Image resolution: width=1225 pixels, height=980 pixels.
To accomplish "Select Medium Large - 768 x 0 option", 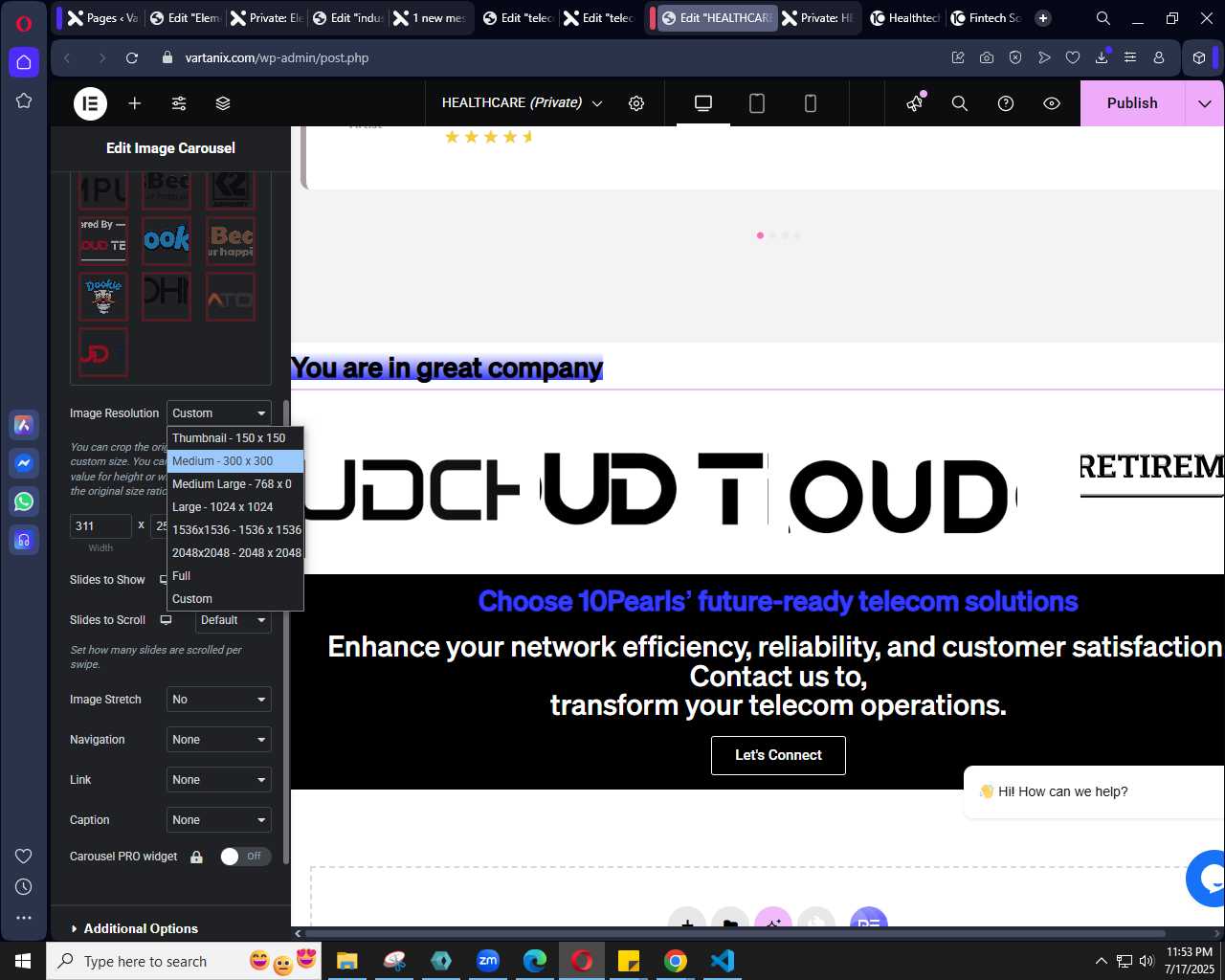I will tap(235, 484).
